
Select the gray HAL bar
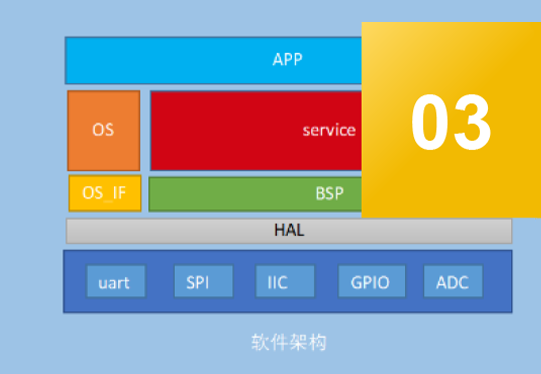tap(289, 231)
